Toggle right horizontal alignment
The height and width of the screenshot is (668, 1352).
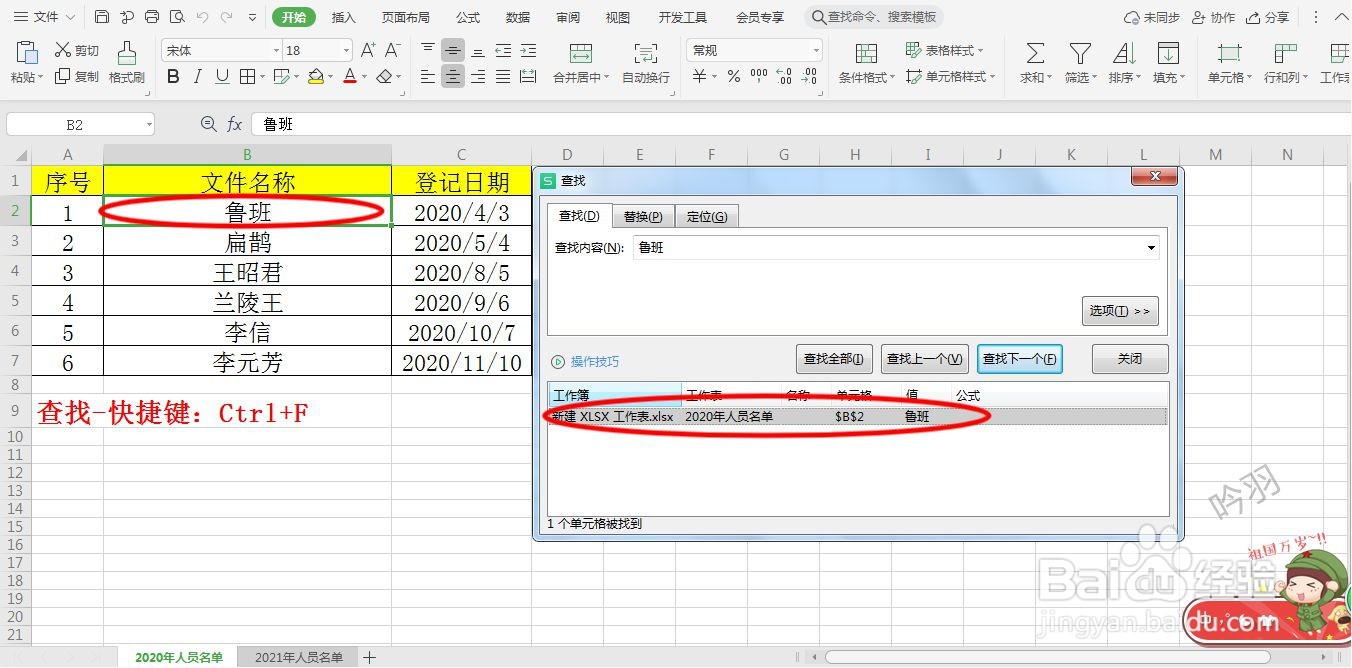click(x=478, y=76)
